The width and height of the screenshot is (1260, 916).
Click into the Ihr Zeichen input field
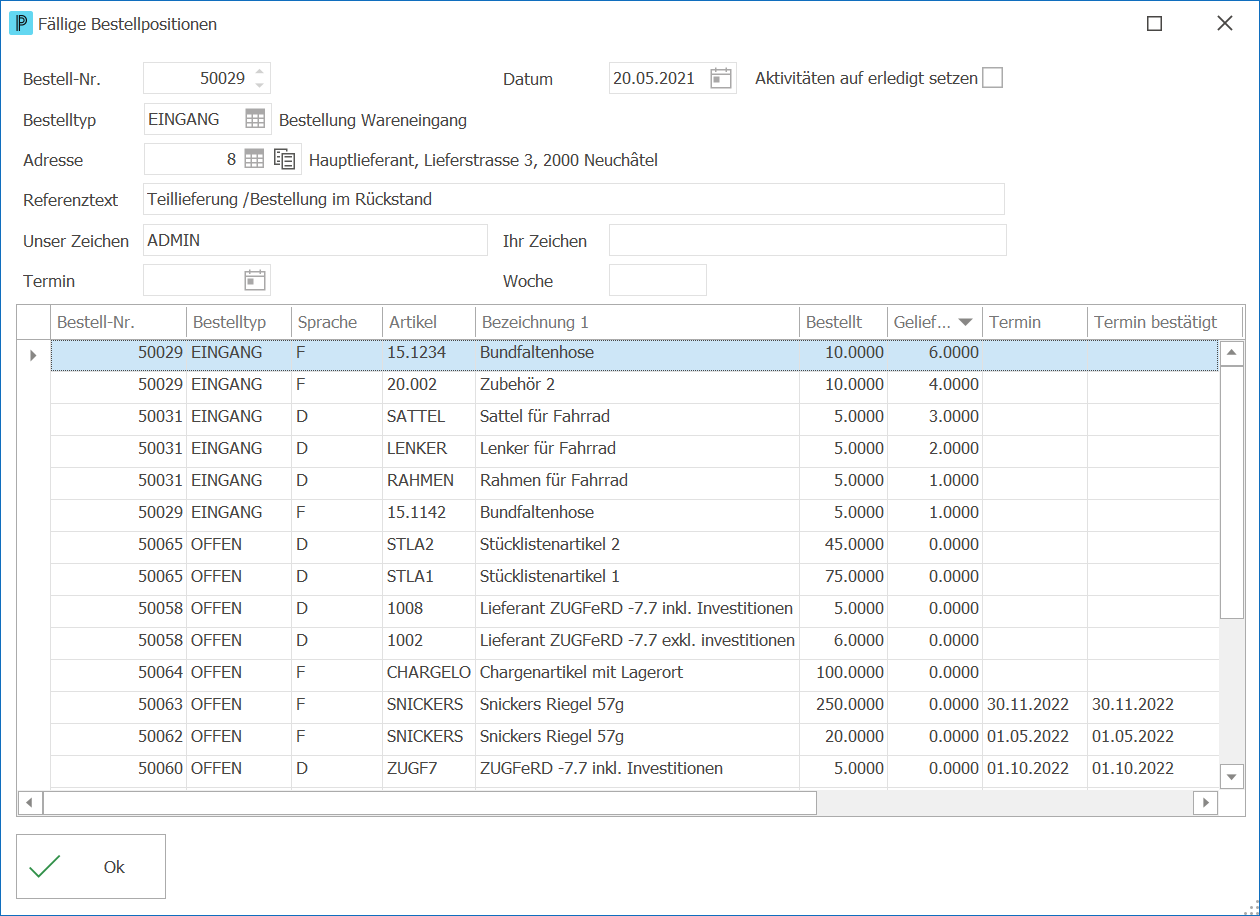[807, 240]
